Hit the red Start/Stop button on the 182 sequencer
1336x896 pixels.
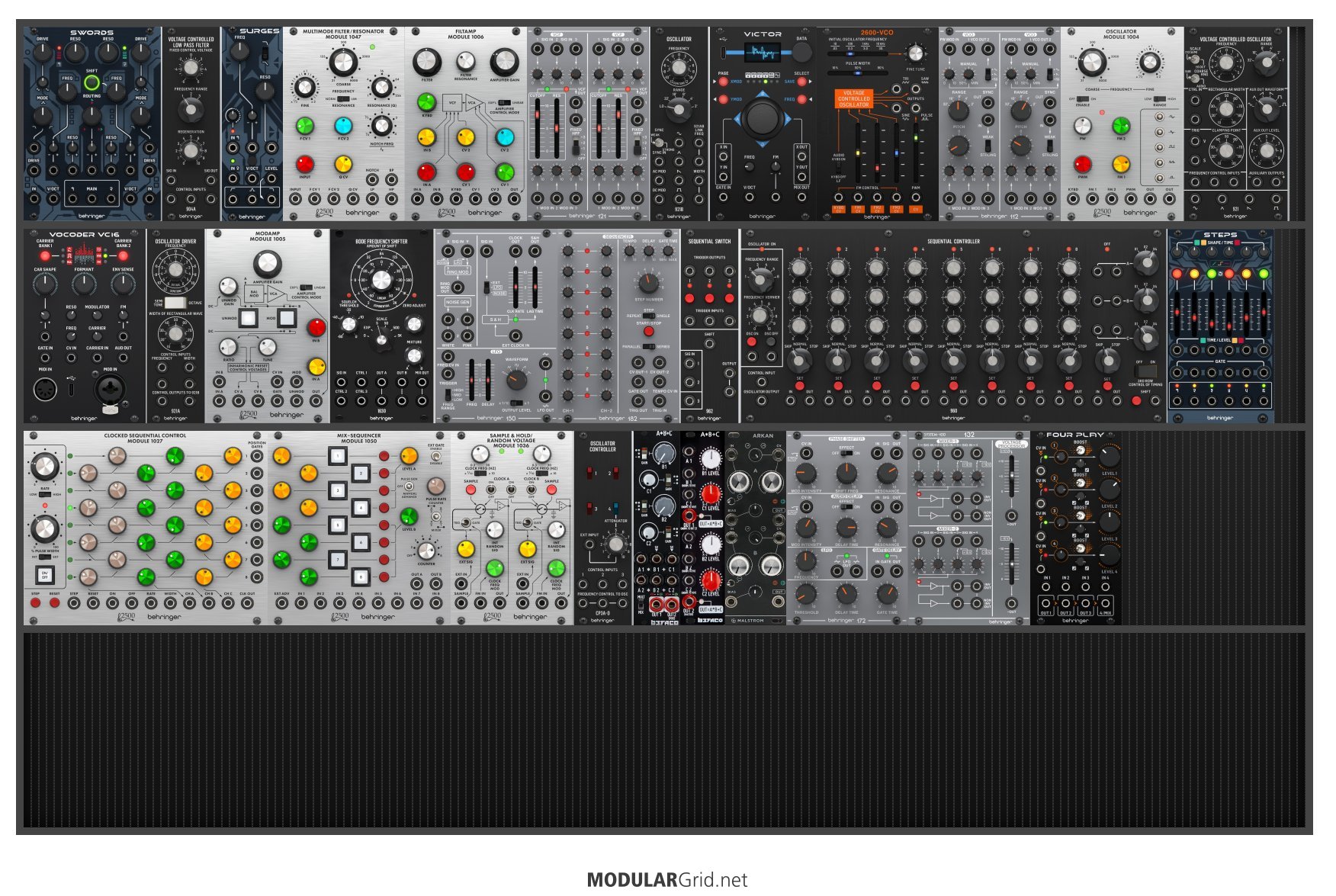click(x=648, y=332)
